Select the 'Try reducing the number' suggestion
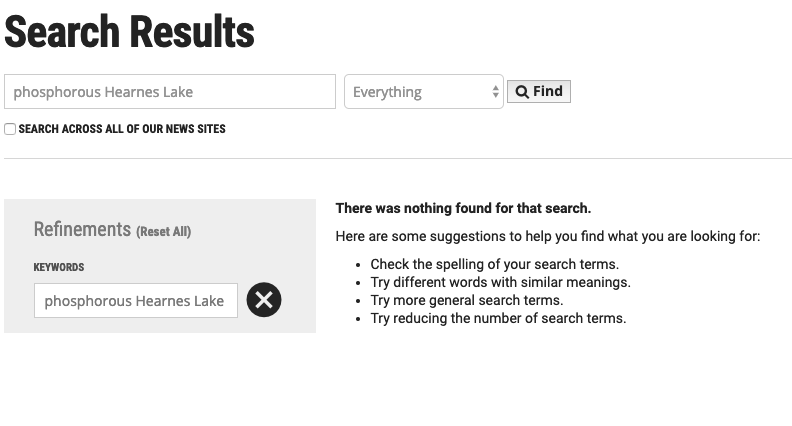Screen dimensions: 792x426 click(498, 318)
